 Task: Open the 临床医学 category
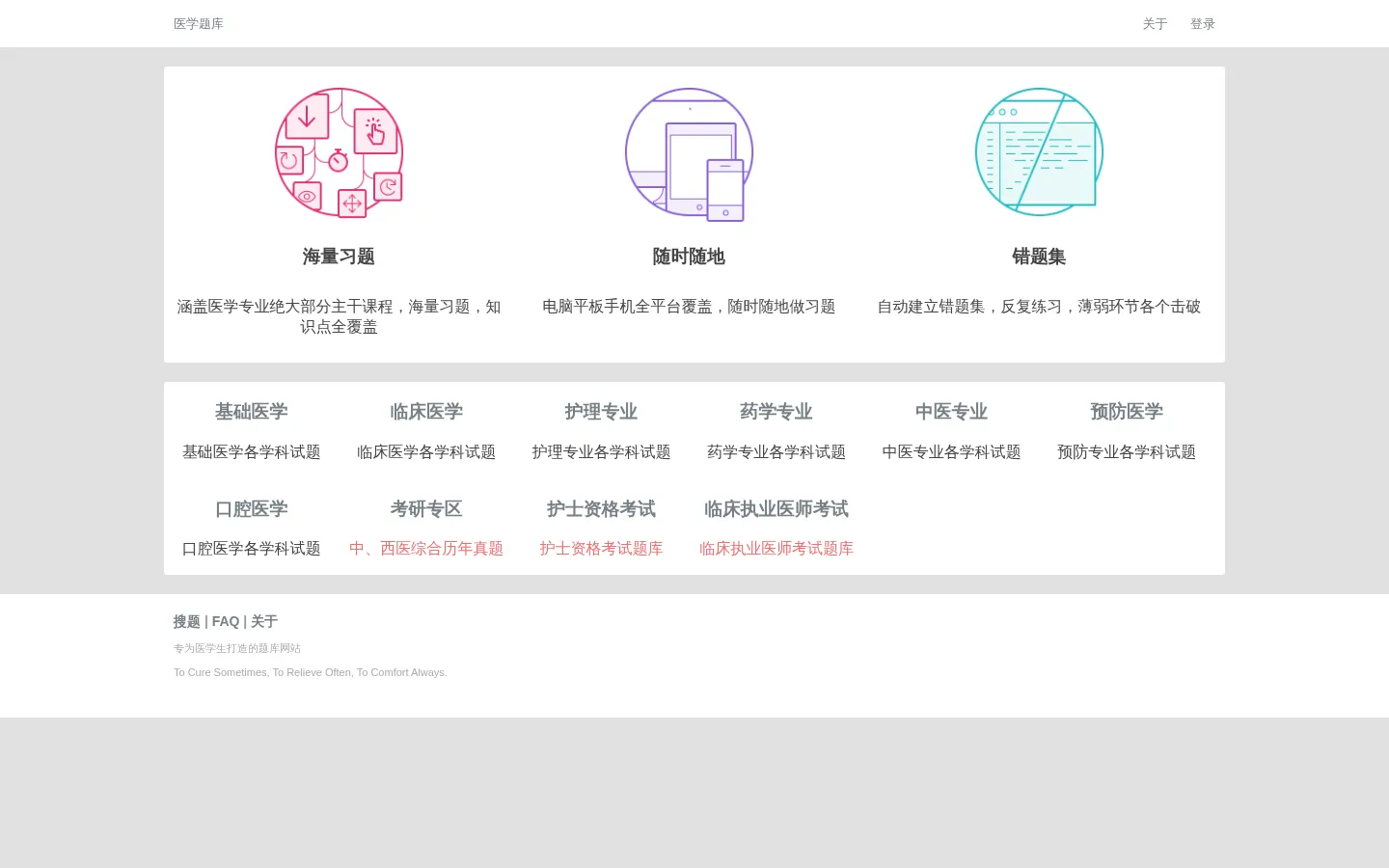pos(426,412)
